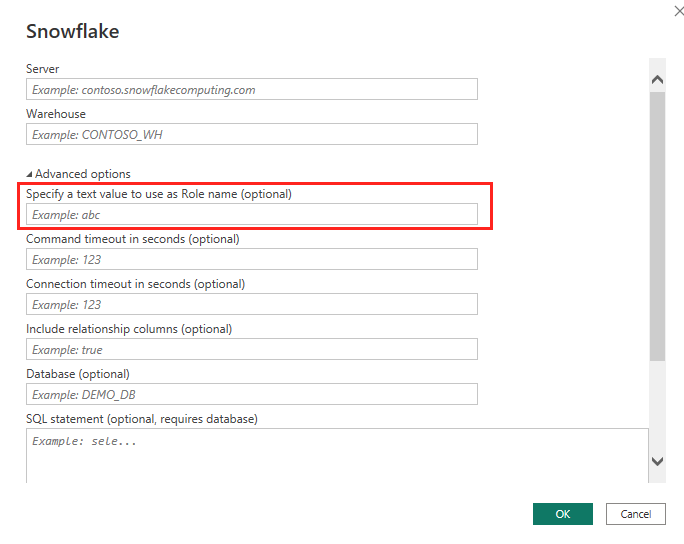Select the Include relationship columns field
The width and height of the screenshot is (684, 544).
[x=252, y=350]
